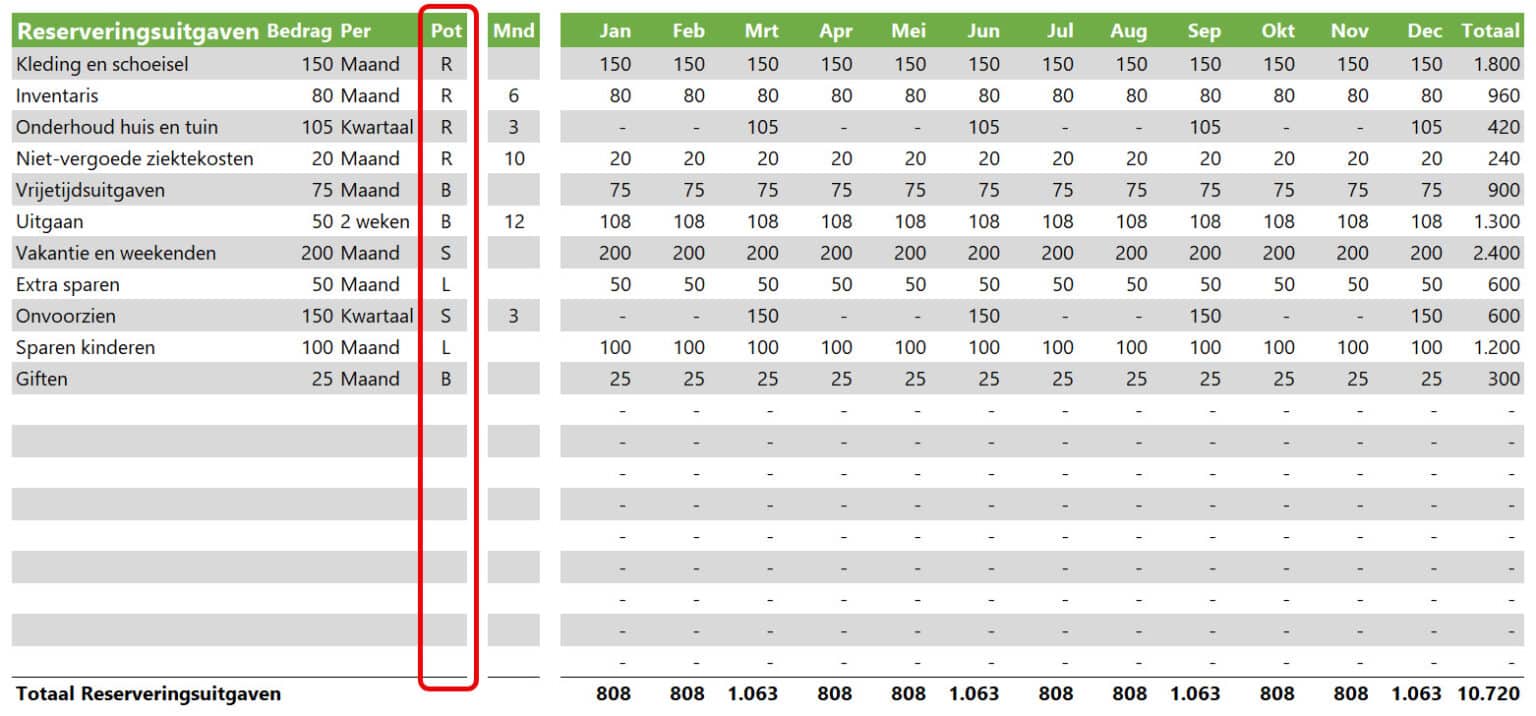
Task: Click the Jan column header
Action: pyautogui.click(x=614, y=30)
